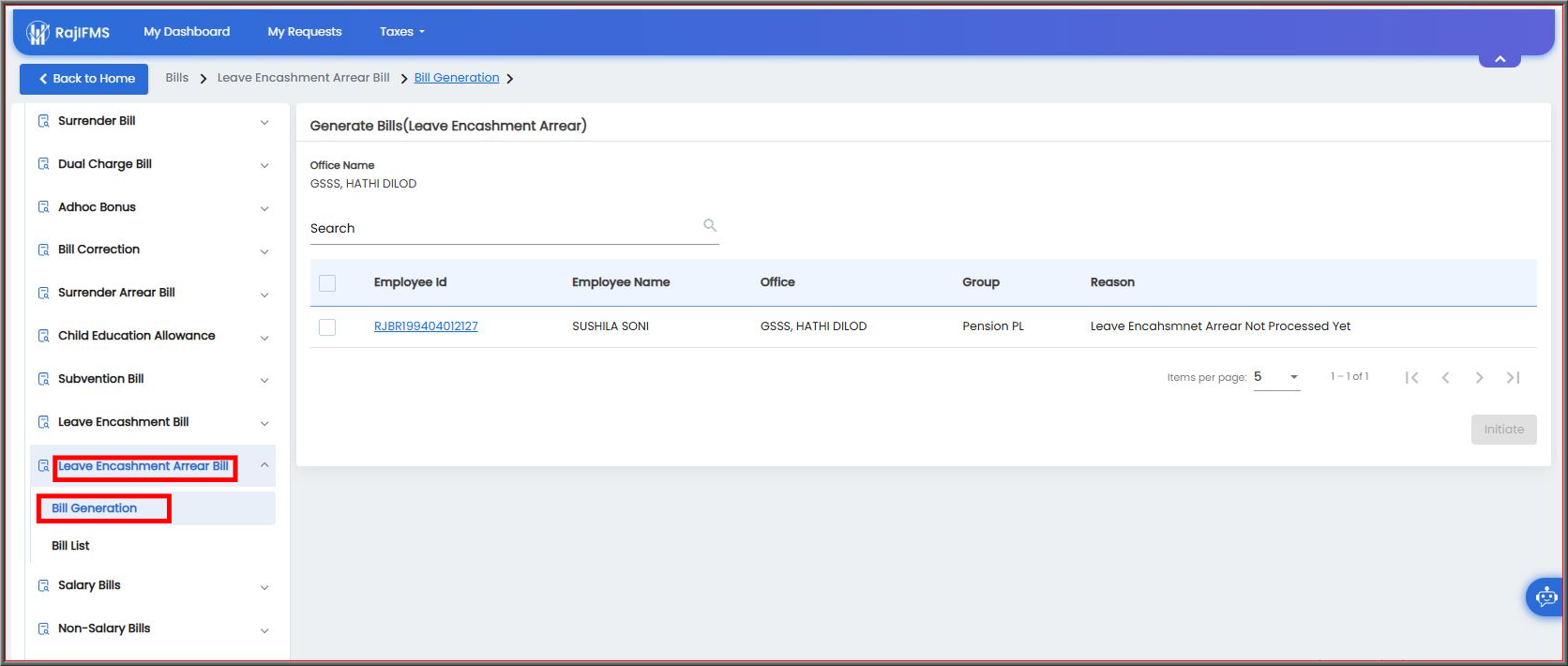Click the Employee Id column header
This screenshot has width=1568, height=666.
[410, 282]
